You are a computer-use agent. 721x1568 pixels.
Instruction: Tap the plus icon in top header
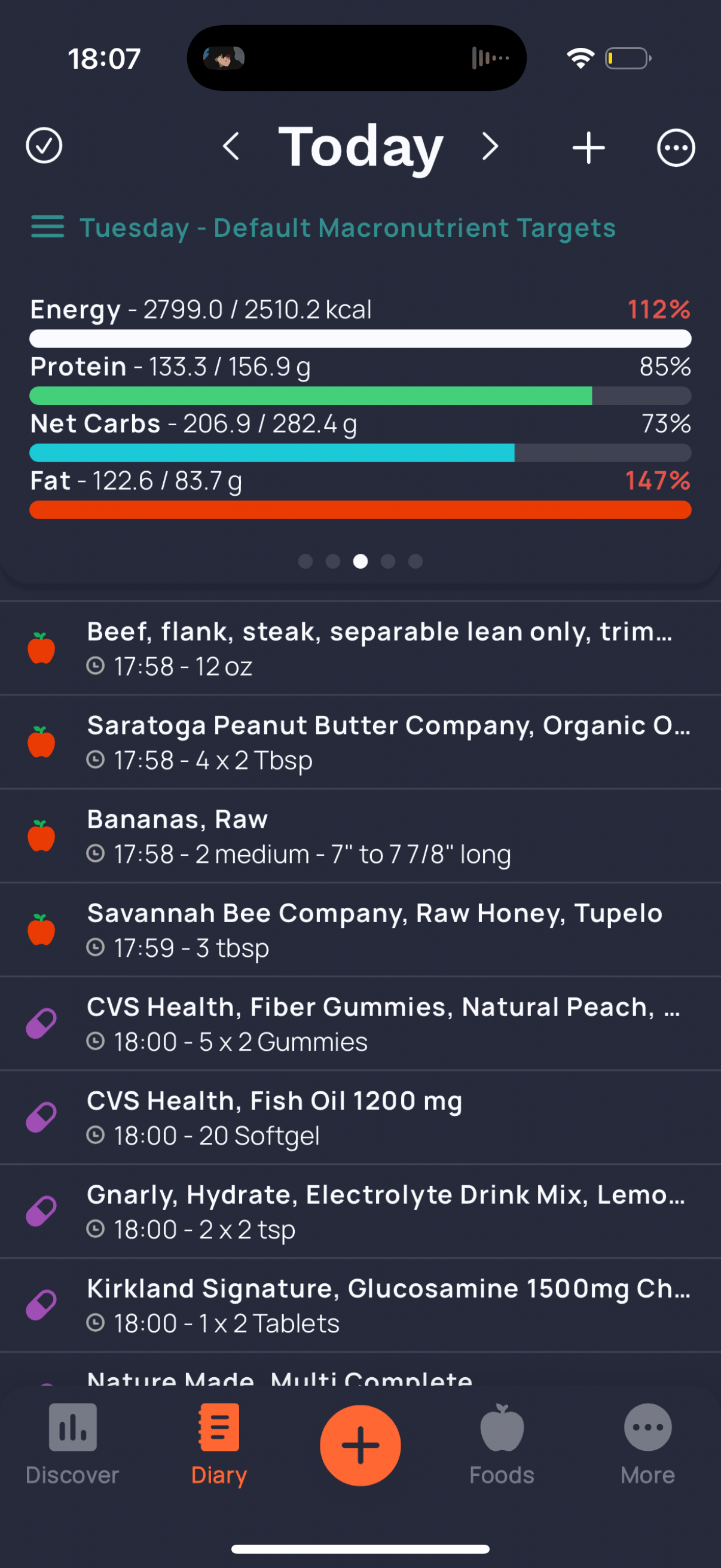pyautogui.click(x=588, y=147)
